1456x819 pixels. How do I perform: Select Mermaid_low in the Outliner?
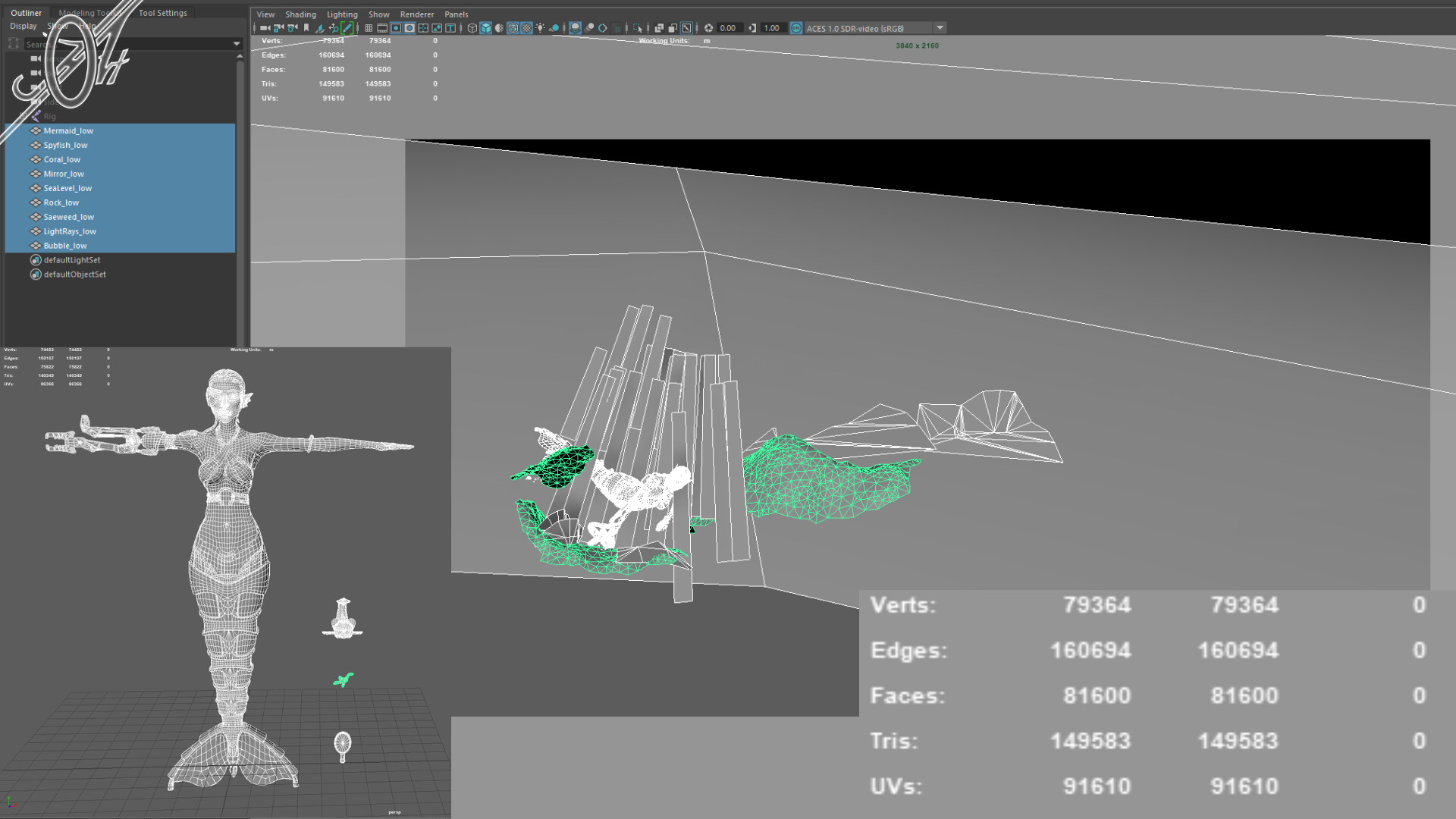pos(68,130)
